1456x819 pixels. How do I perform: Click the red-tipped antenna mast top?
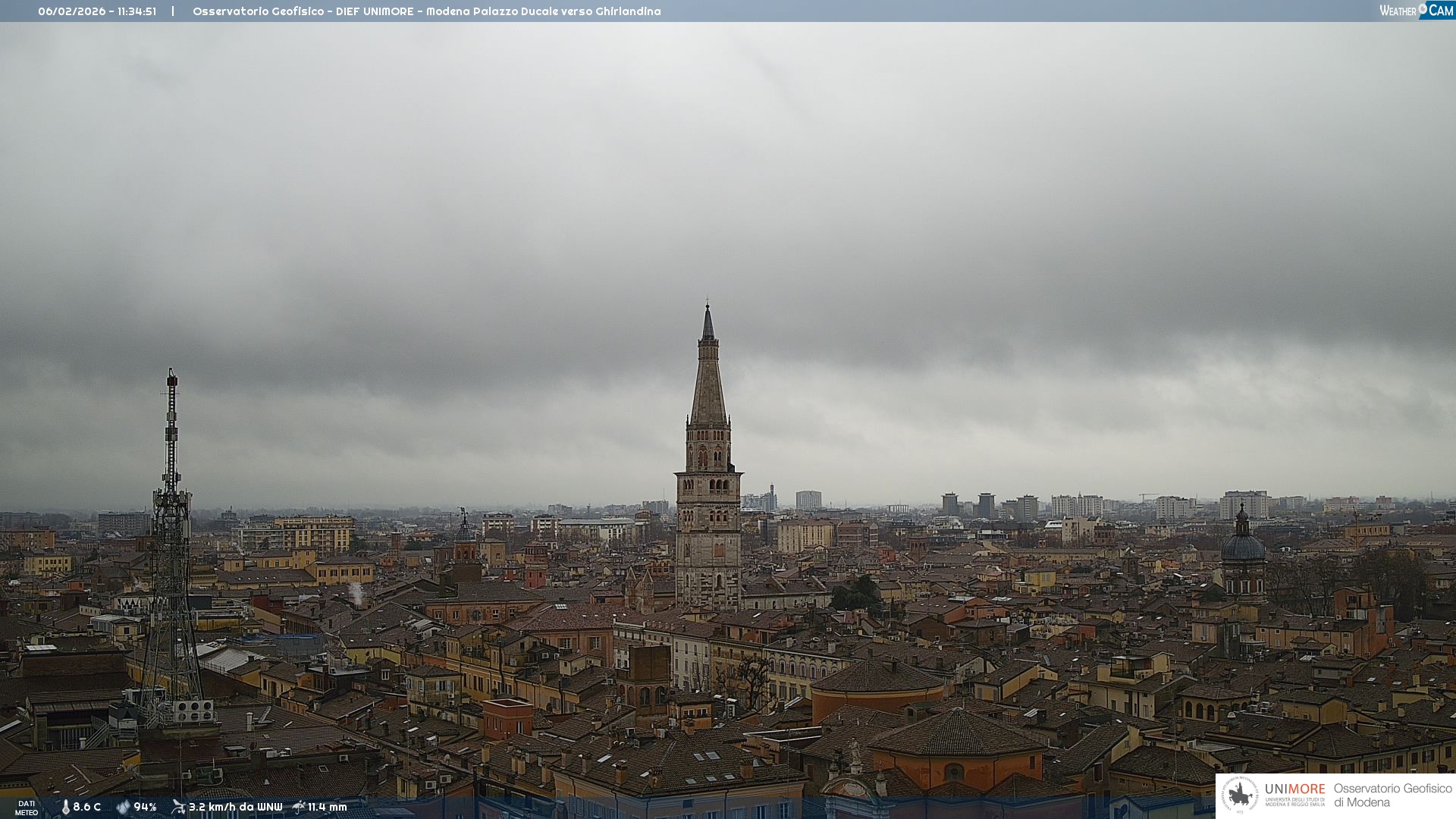(172, 379)
